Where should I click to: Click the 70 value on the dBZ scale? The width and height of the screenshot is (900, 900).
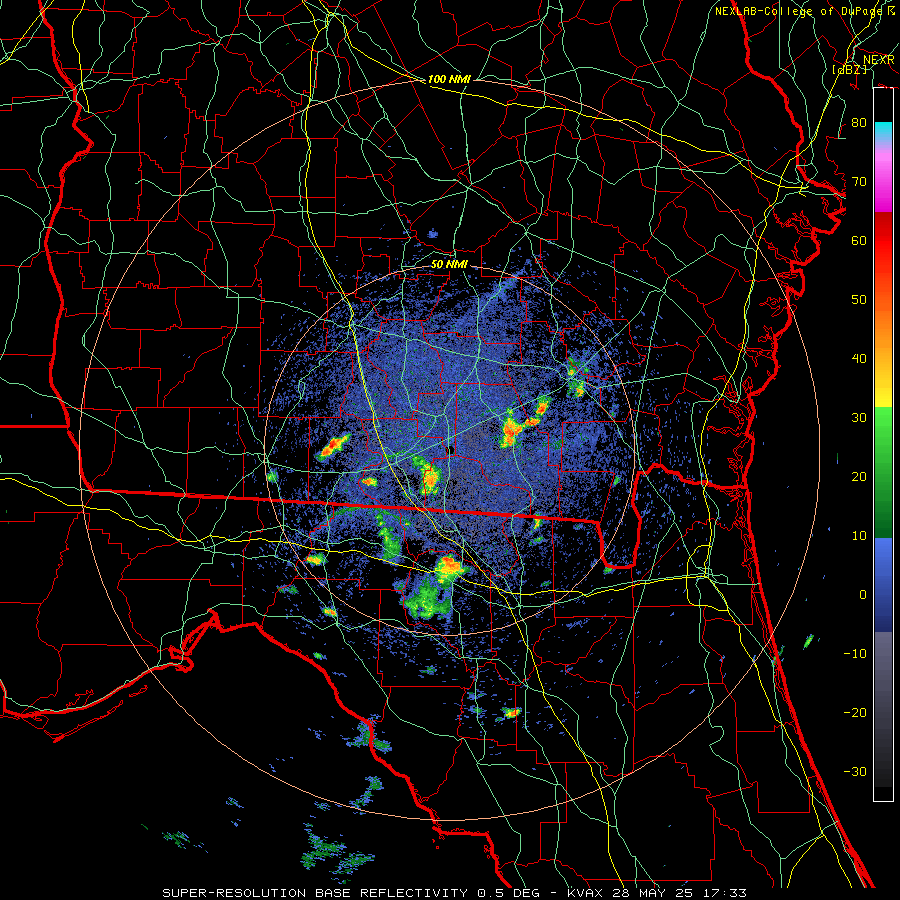click(x=859, y=182)
